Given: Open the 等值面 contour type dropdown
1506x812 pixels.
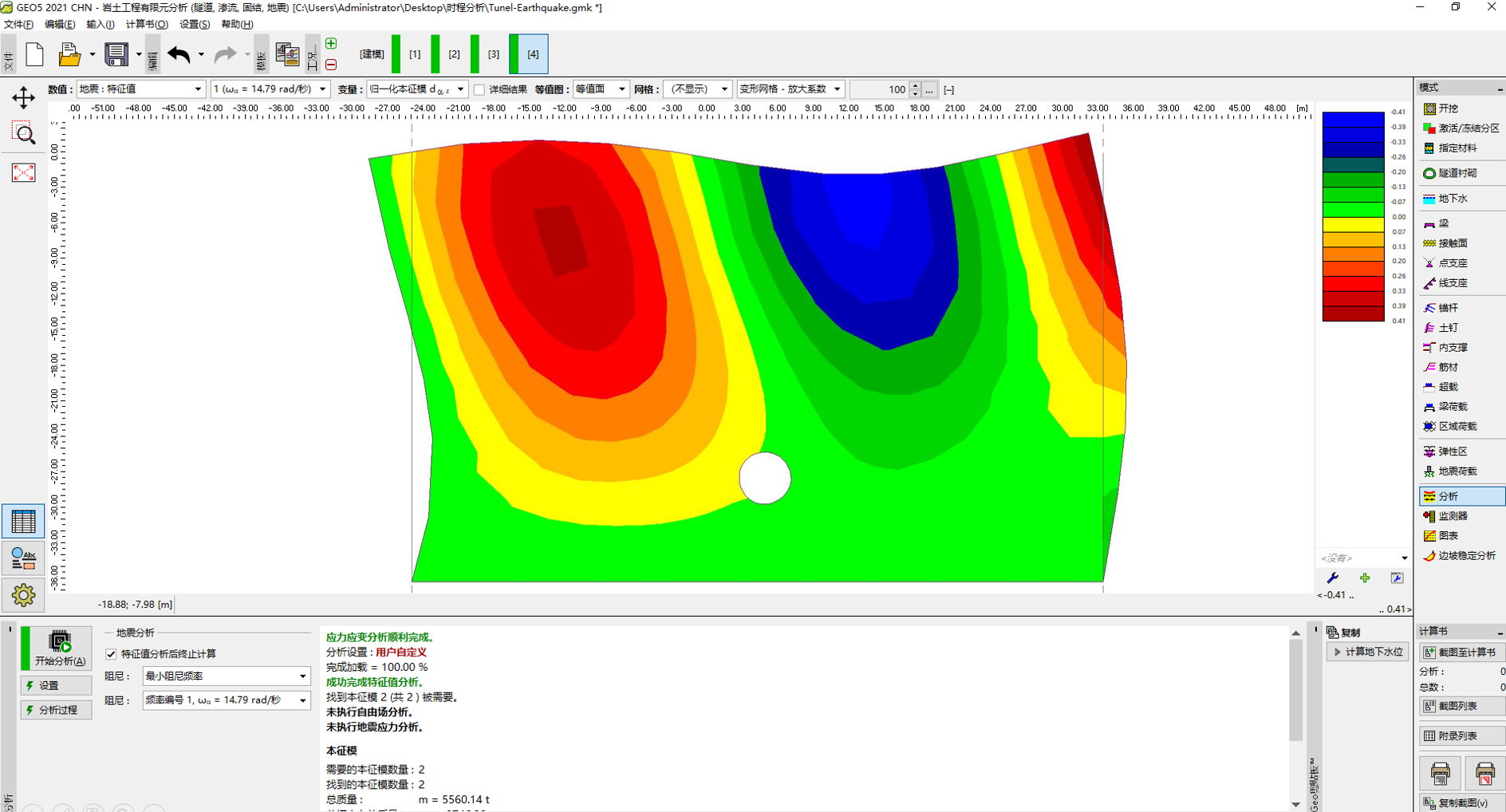Looking at the screenshot, I should [600, 89].
